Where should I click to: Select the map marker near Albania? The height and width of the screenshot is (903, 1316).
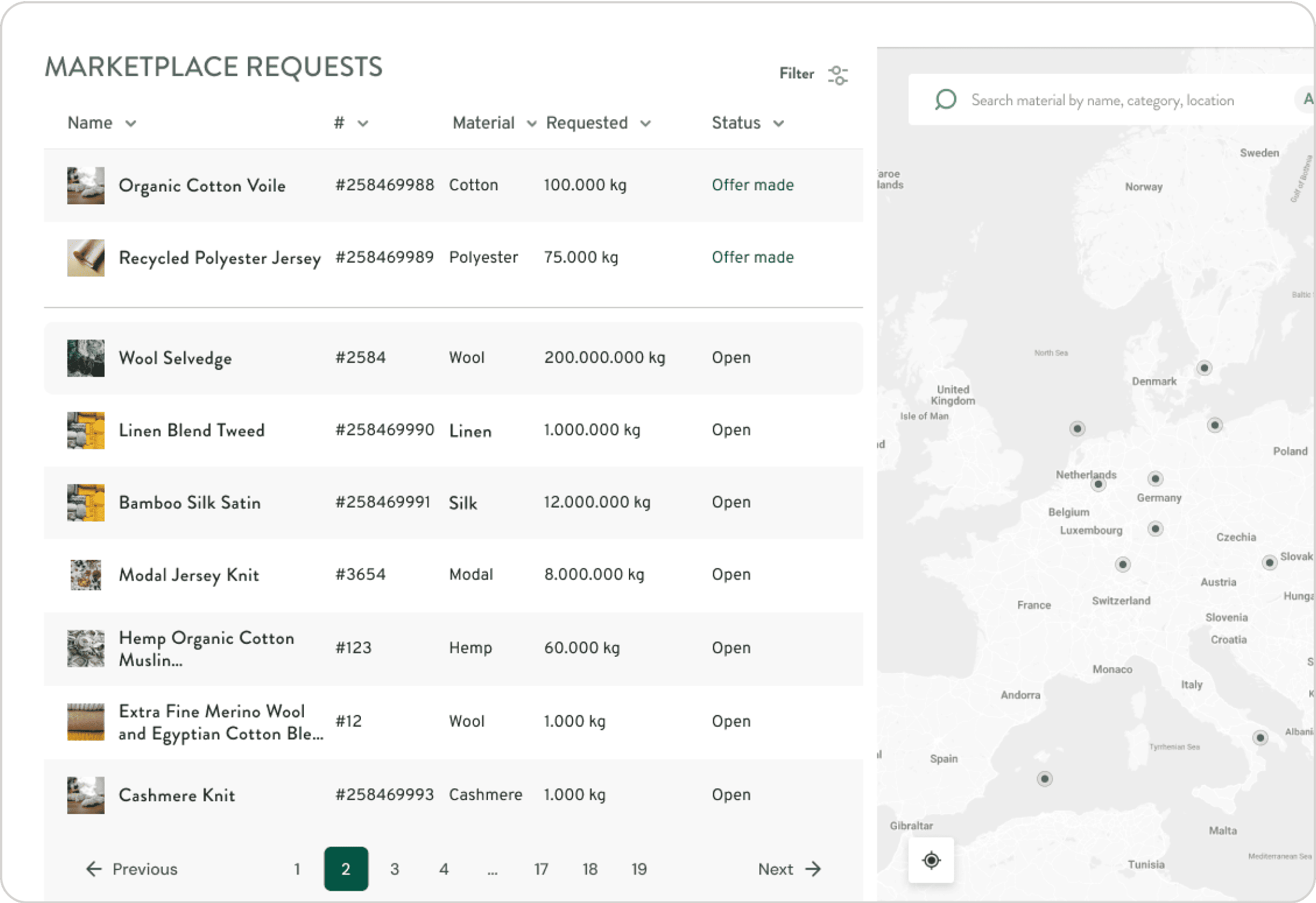tap(1260, 737)
